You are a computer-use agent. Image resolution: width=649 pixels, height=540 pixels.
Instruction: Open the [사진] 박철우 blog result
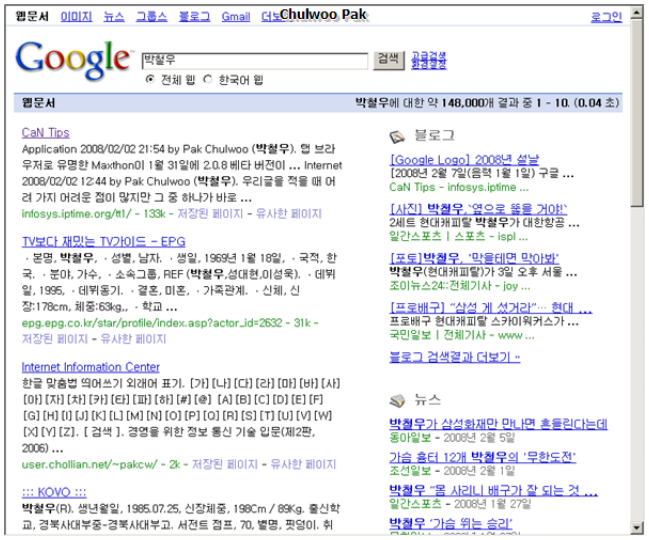(x=478, y=209)
